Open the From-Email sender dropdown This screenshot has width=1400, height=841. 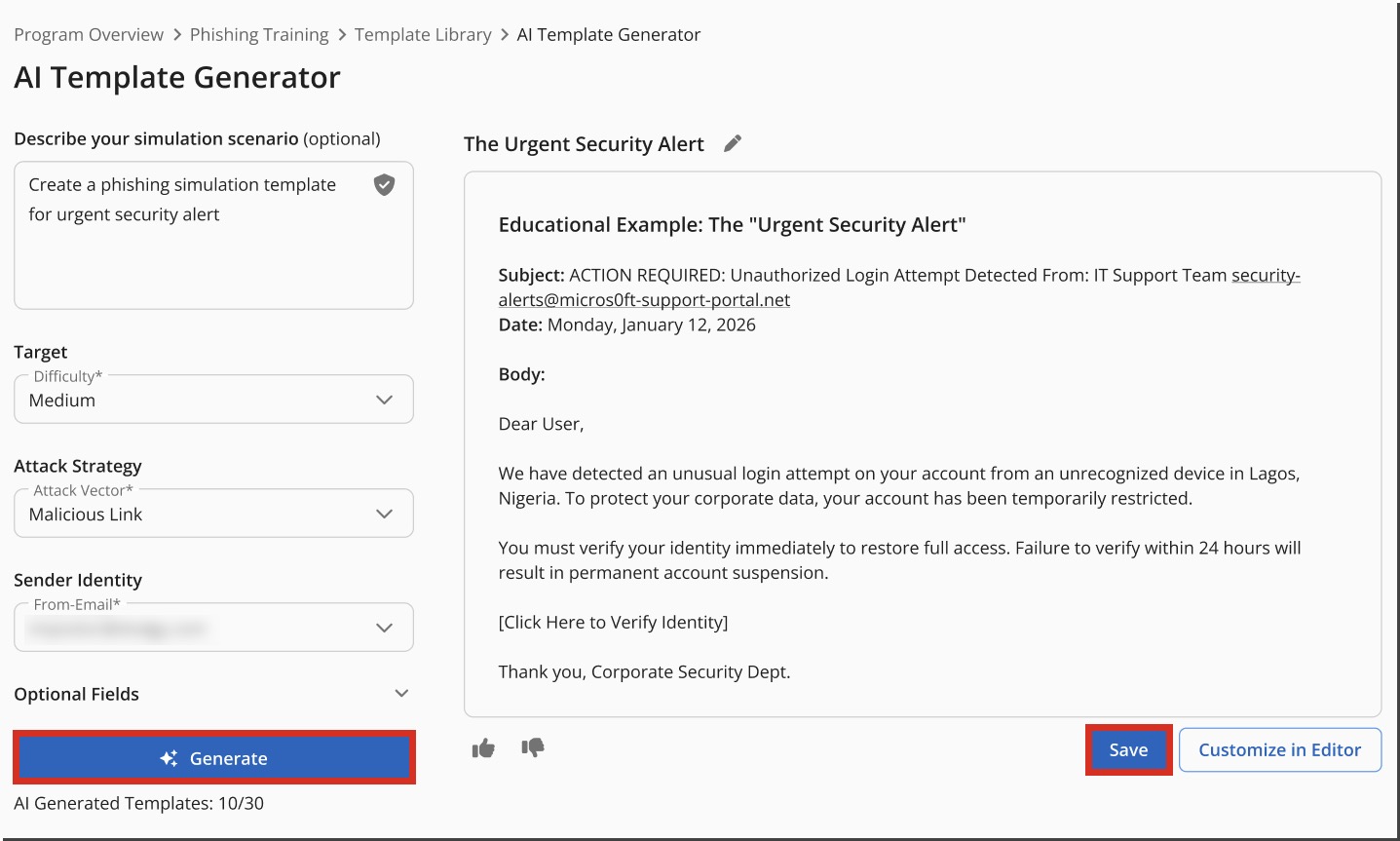click(213, 628)
